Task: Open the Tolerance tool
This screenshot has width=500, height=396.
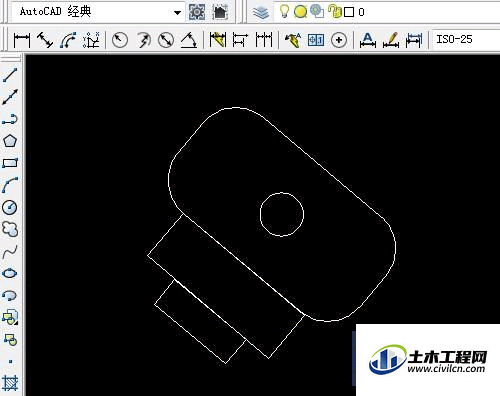Action: click(316, 40)
